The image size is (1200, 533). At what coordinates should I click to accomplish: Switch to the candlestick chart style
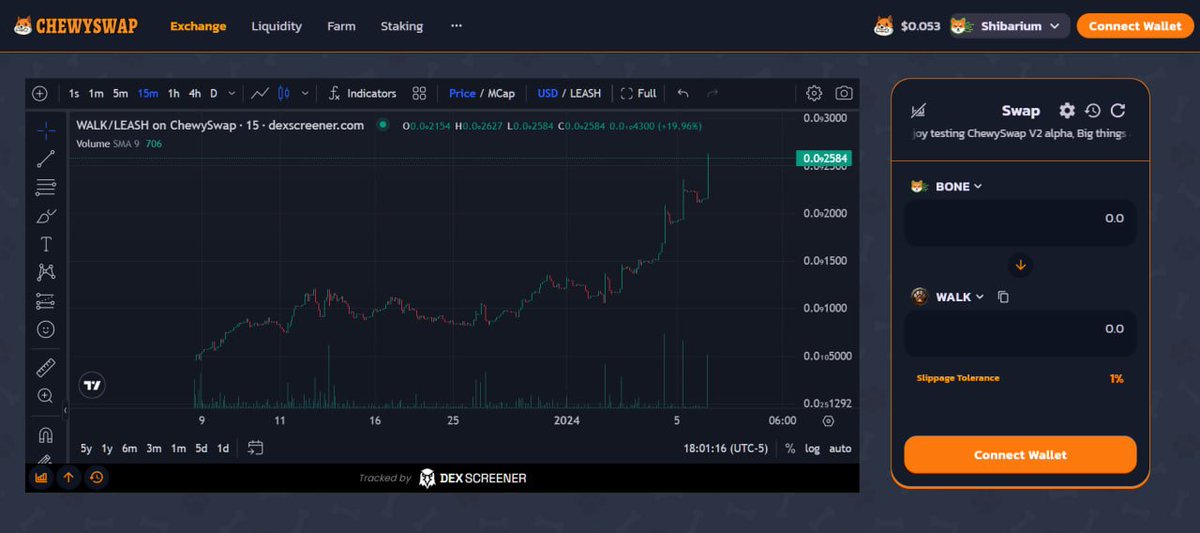(284, 93)
